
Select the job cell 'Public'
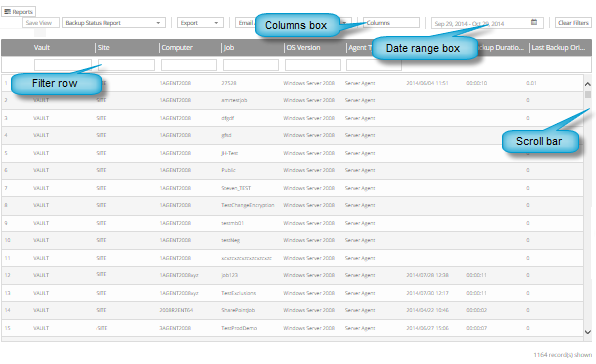(x=228, y=170)
